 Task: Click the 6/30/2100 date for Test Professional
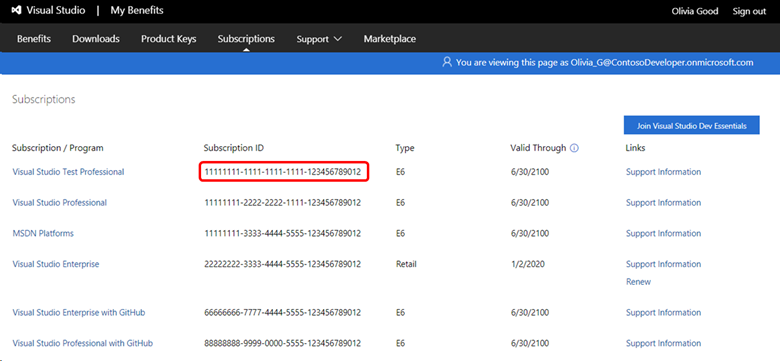pos(529,172)
